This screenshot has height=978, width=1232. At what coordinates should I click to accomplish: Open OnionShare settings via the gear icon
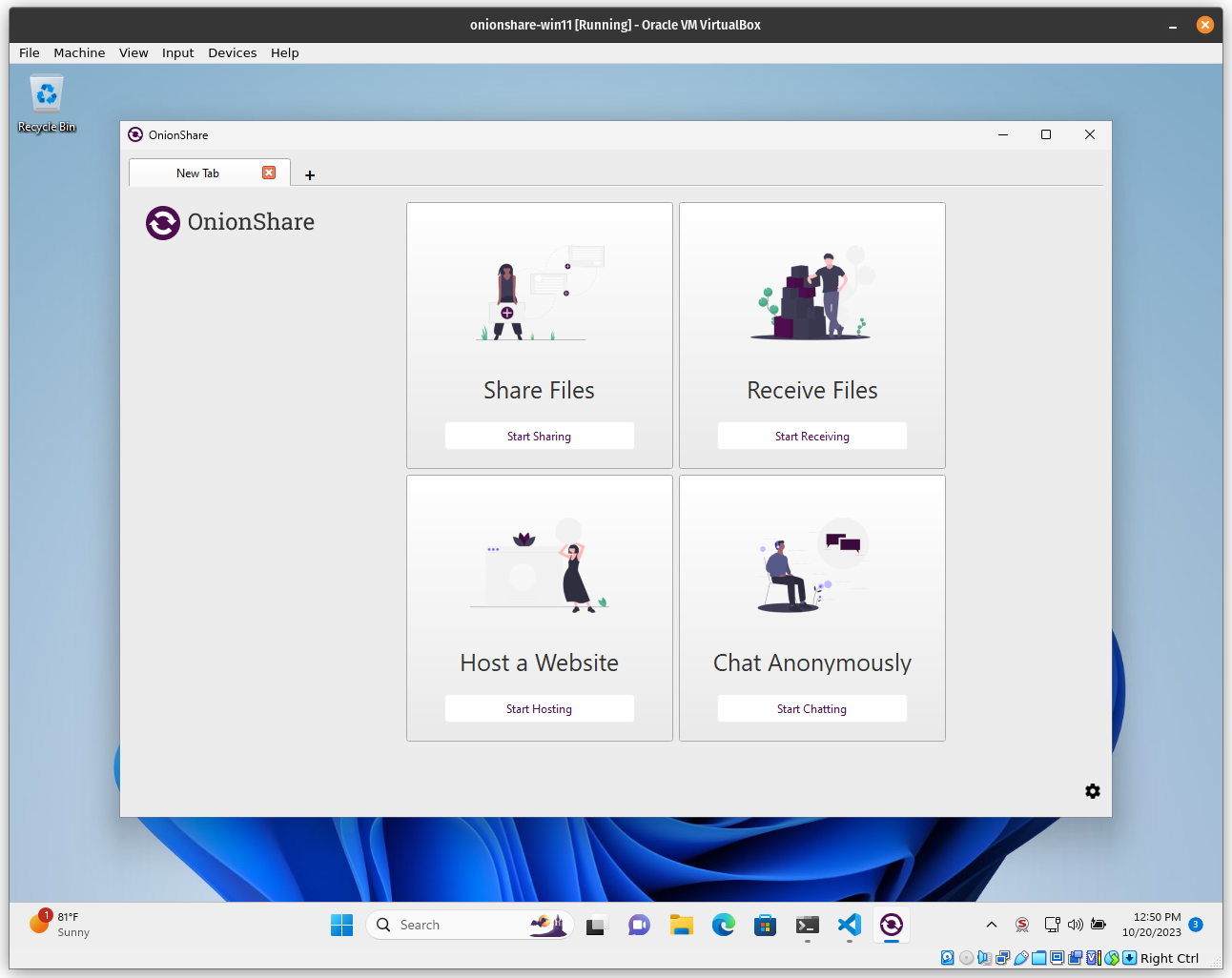1093,791
